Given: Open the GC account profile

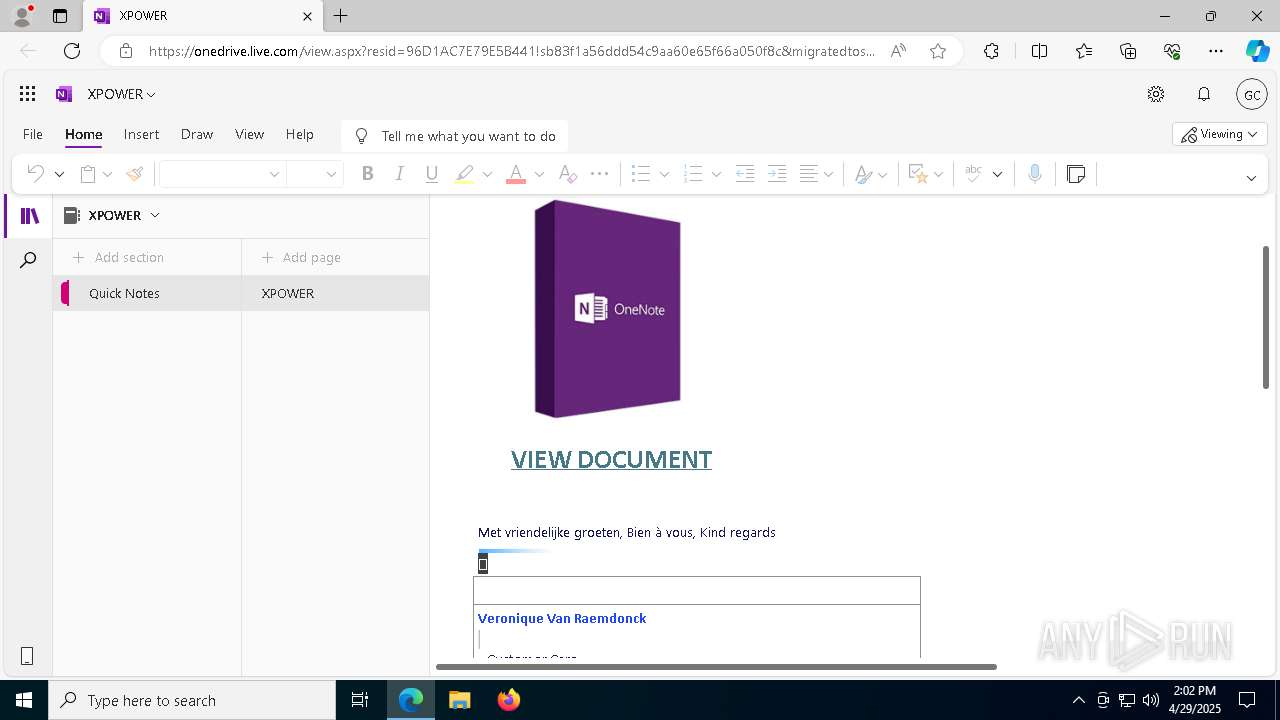Looking at the screenshot, I should tap(1252, 94).
